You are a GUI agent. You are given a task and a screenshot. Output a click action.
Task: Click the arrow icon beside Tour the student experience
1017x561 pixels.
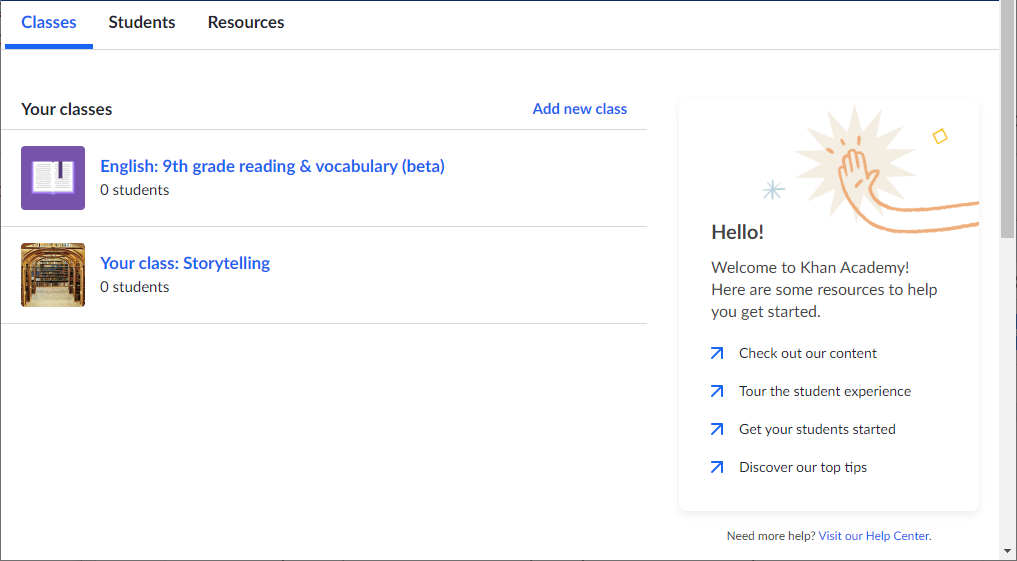(x=717, y=391)
